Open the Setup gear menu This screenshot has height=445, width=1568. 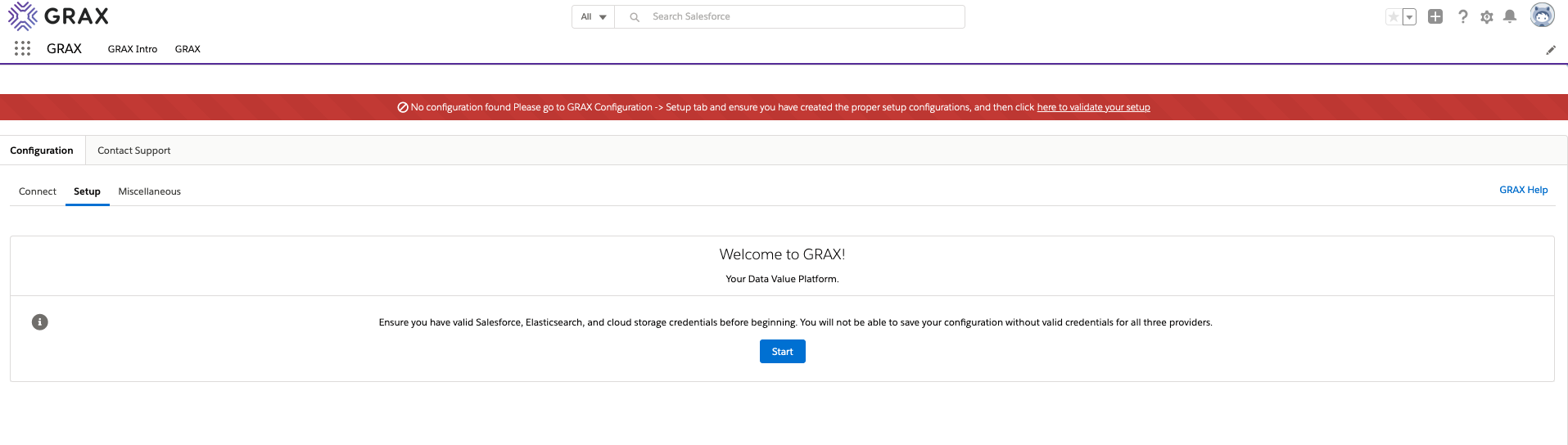pos(1487,16)
